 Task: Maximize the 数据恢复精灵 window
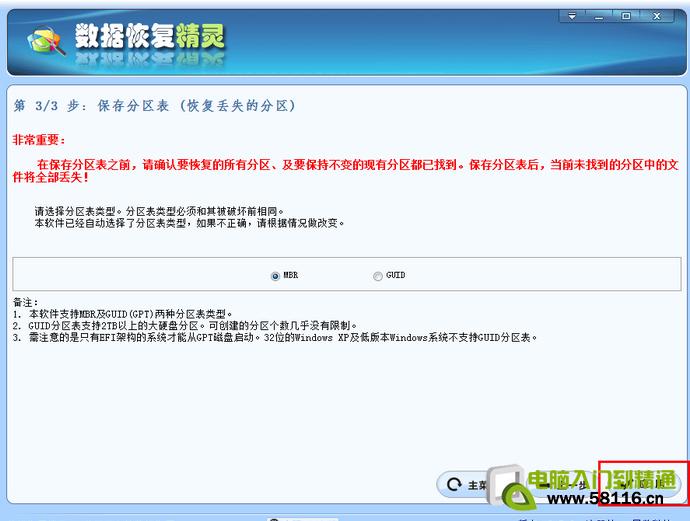click(626, 16)
